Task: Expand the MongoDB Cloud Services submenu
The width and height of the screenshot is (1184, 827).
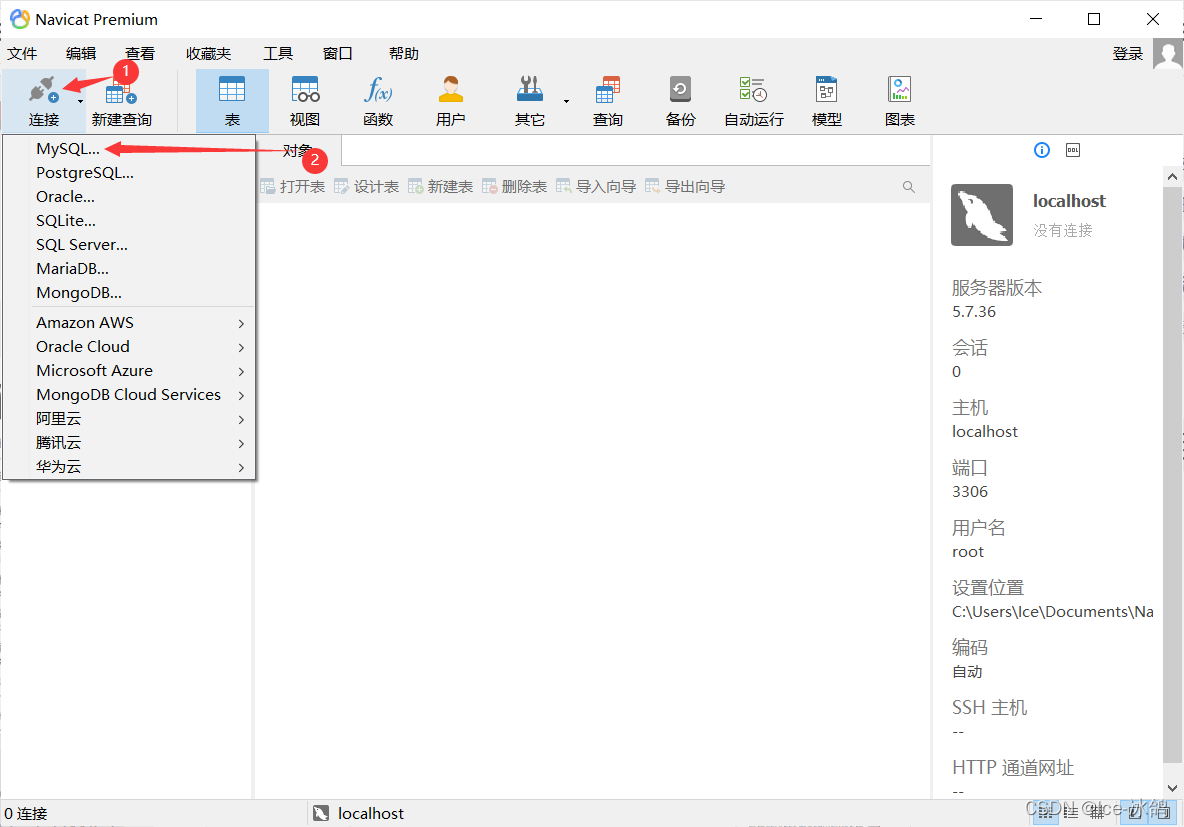Action: point(241,395)
